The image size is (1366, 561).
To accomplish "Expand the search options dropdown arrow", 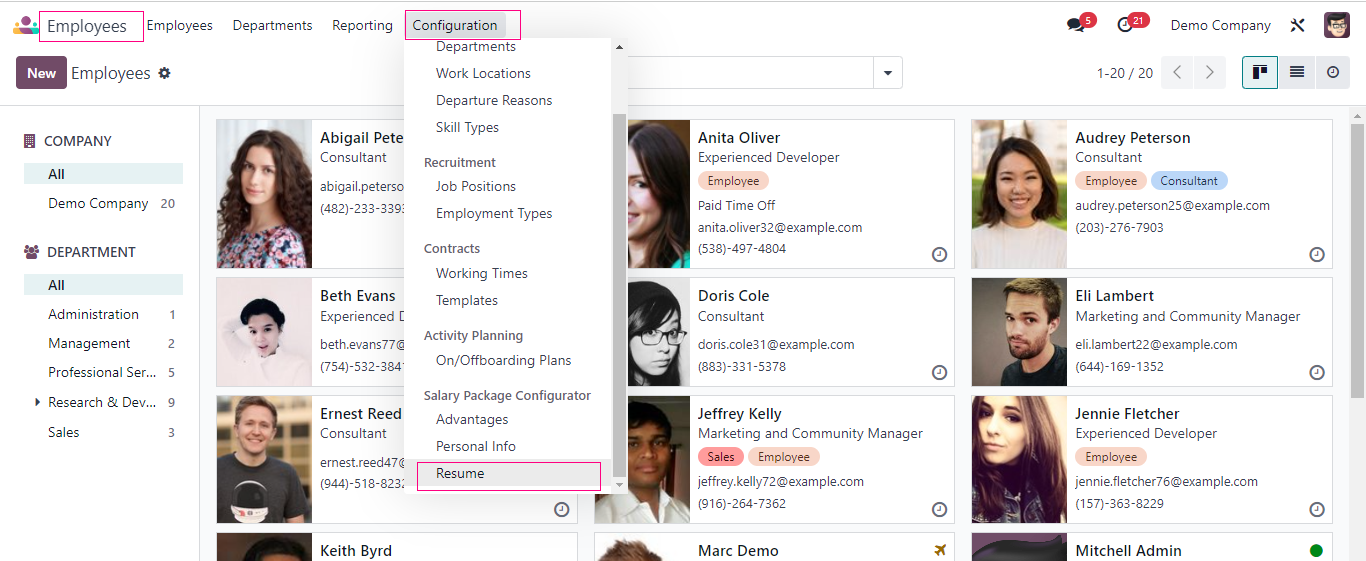I will [888, 72].
